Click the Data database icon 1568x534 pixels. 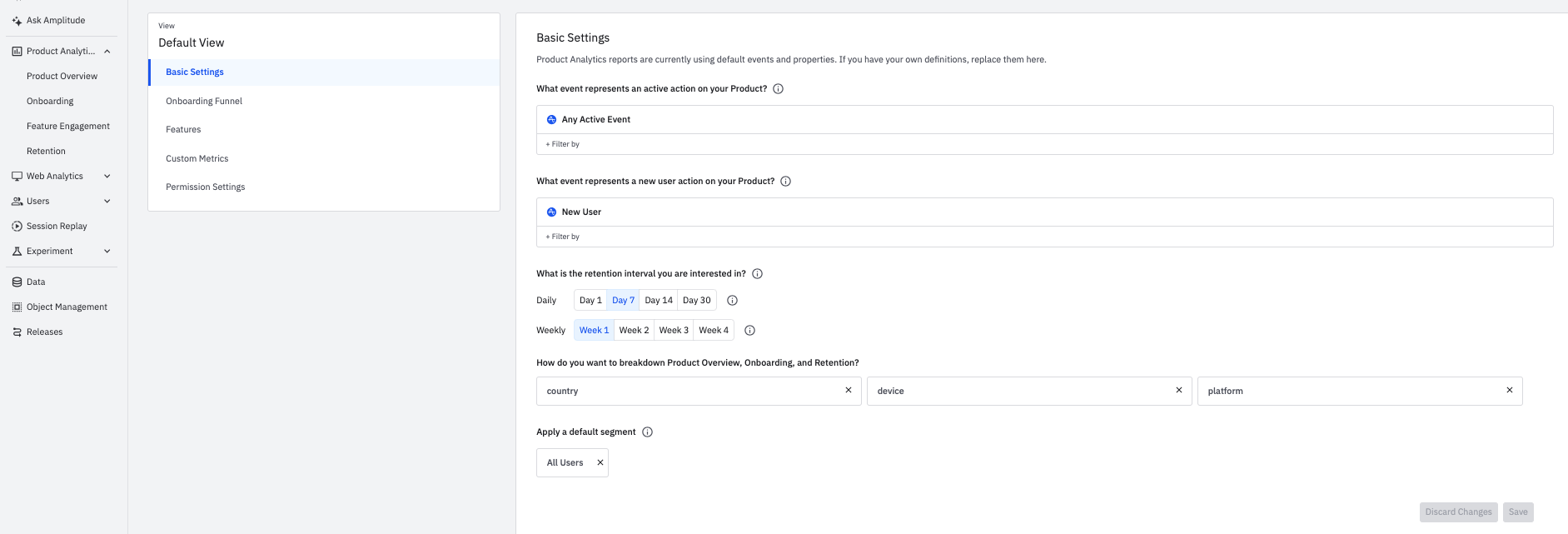(17, 282)
